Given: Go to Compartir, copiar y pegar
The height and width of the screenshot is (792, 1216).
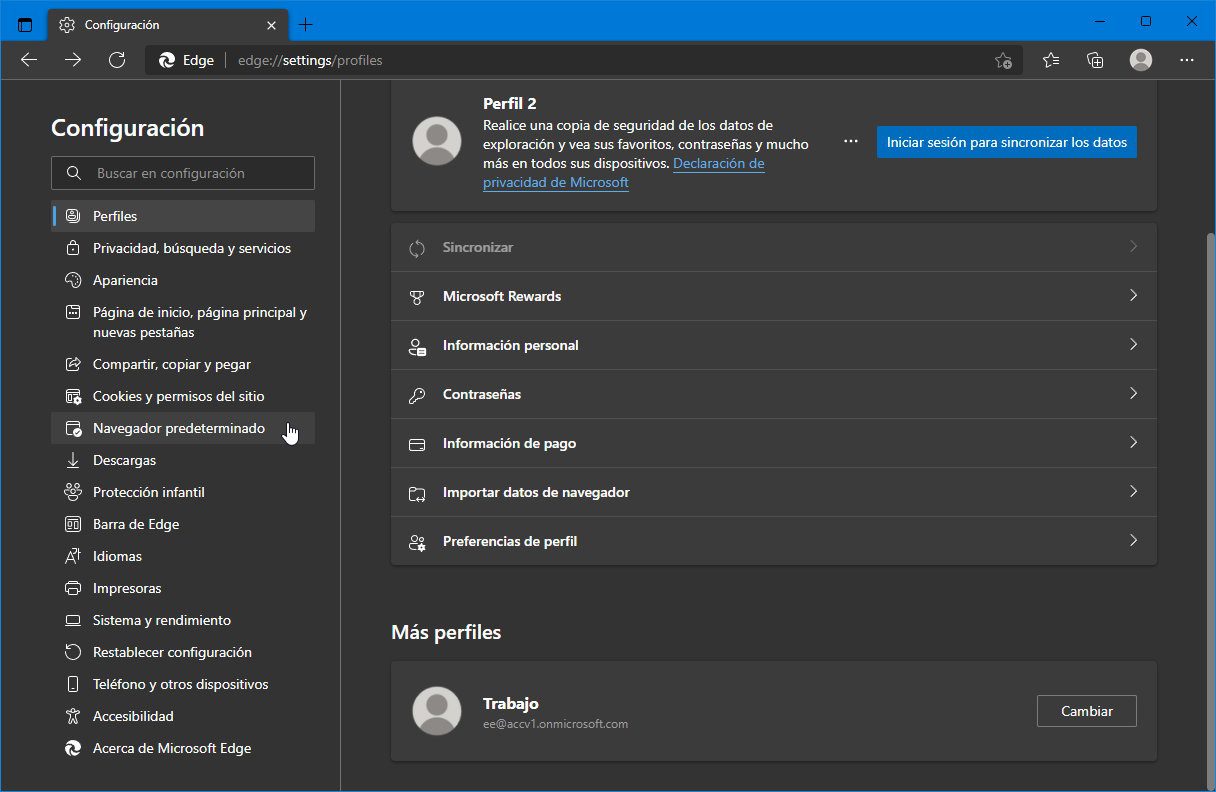Looking at the screenshot, I should (x=183, y=364).
